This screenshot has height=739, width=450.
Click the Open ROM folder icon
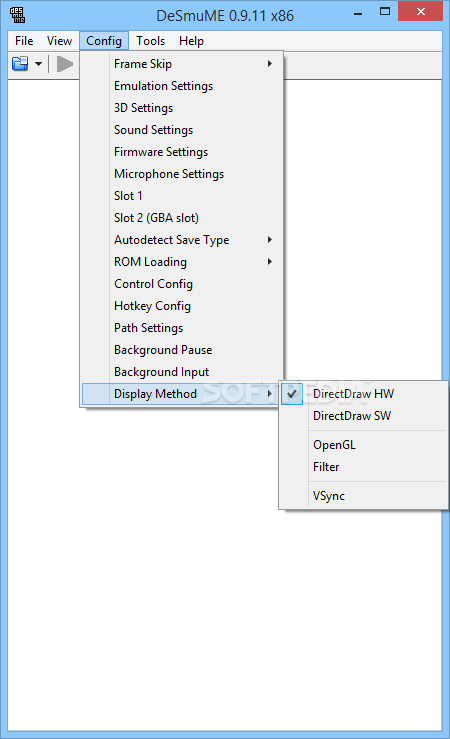20,64
